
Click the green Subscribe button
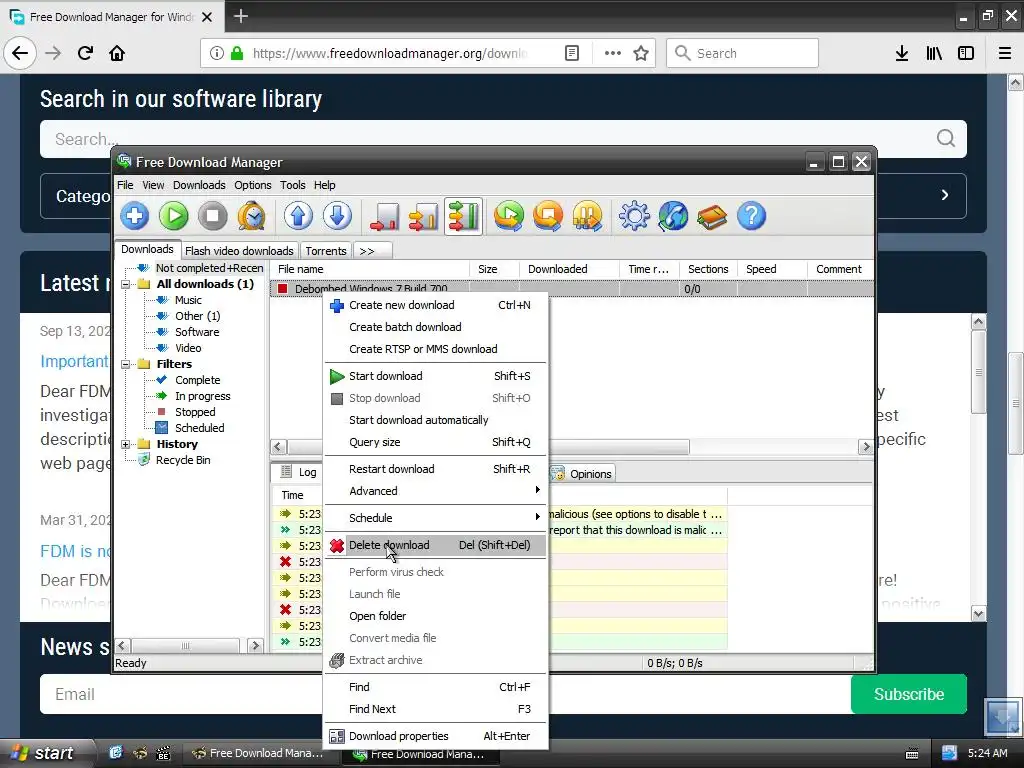tap(908, 694)
